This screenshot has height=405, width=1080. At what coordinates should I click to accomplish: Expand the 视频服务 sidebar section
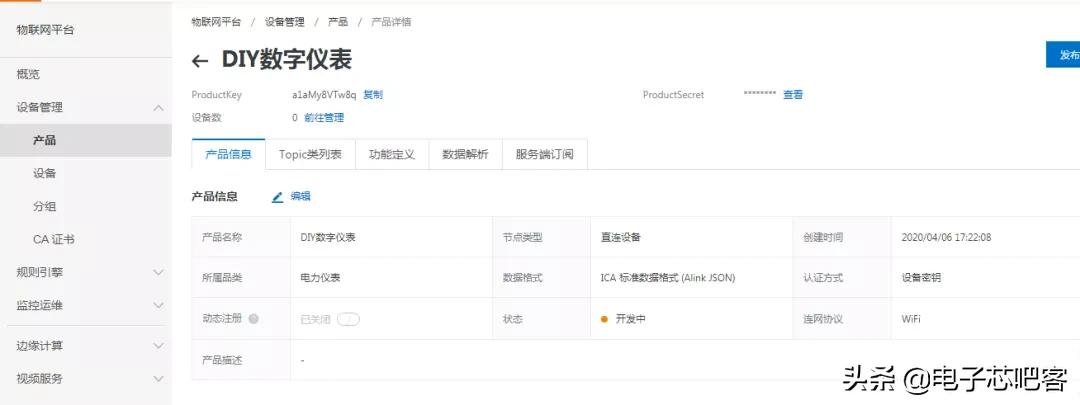click(158, 379)
